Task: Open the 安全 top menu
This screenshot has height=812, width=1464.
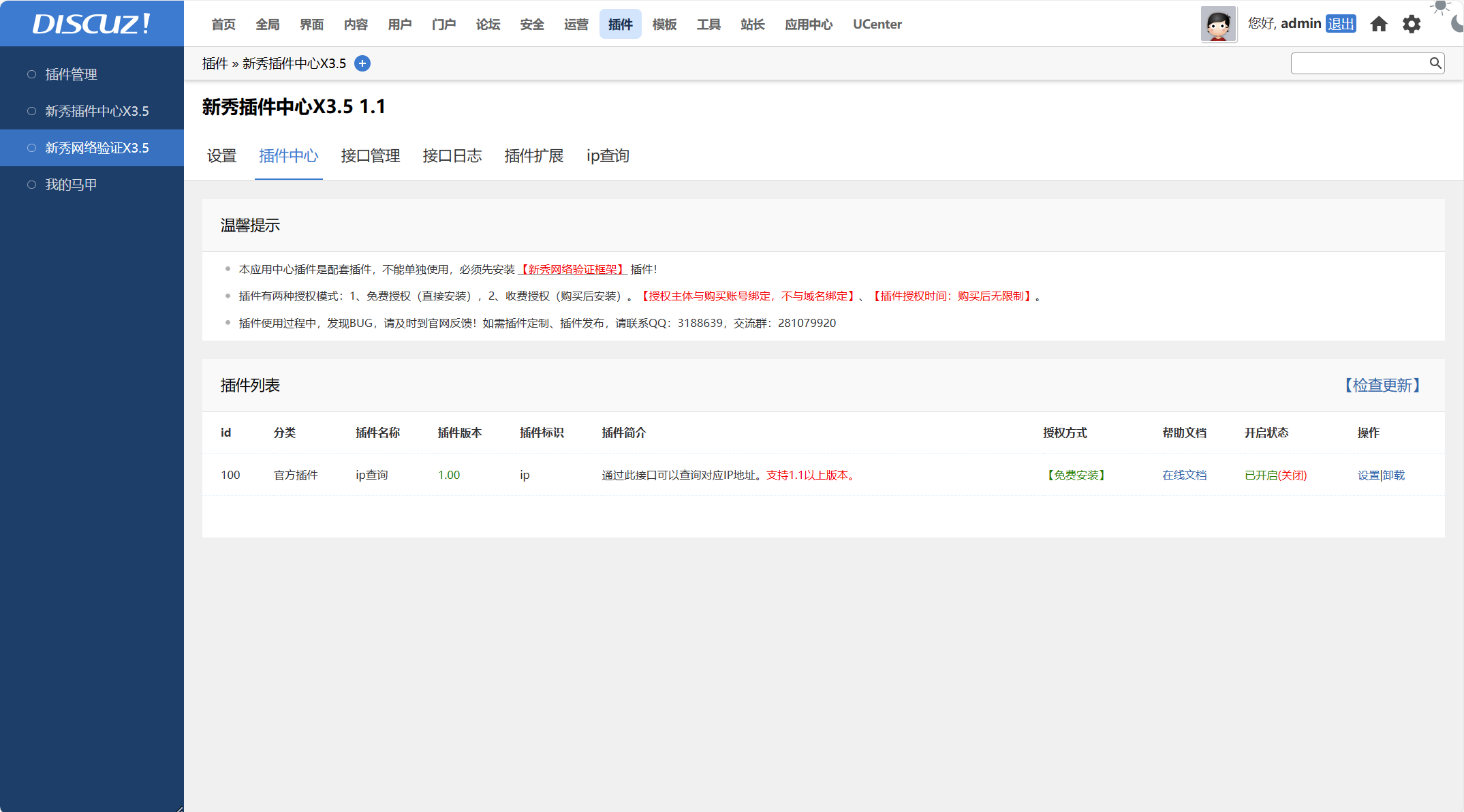Action: [x=532, y=25]
